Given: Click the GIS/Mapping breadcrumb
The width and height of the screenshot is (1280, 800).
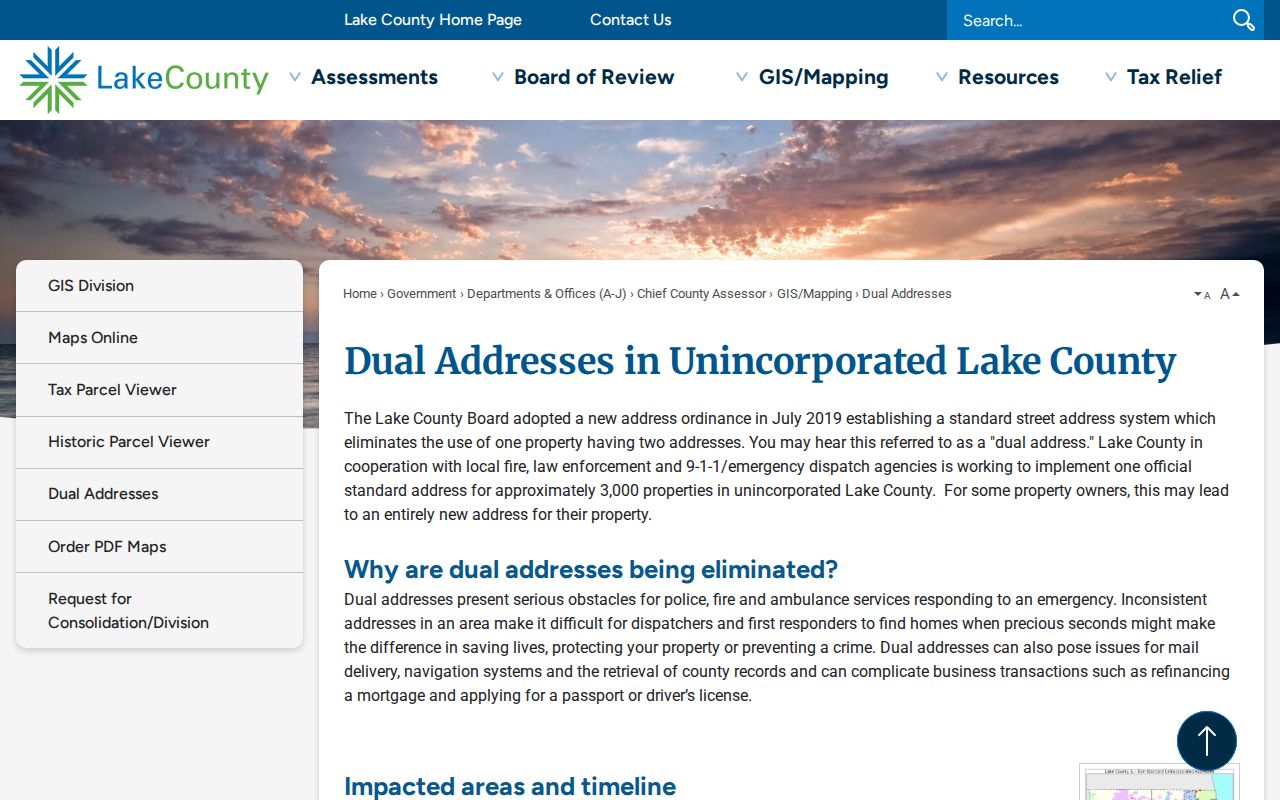Looking at the screenshot, I should point(815,294).
